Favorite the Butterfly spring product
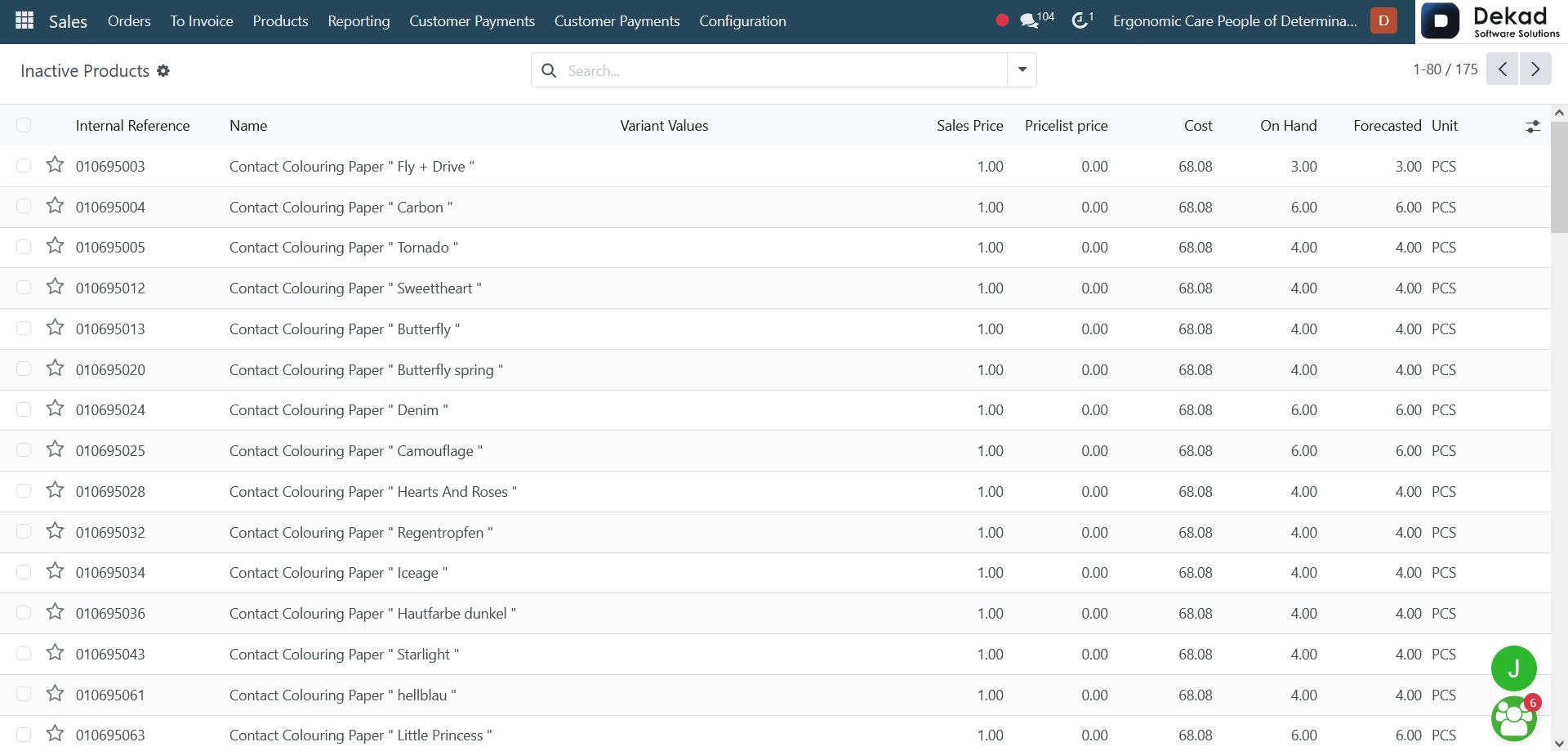 [x=55, y=369]
